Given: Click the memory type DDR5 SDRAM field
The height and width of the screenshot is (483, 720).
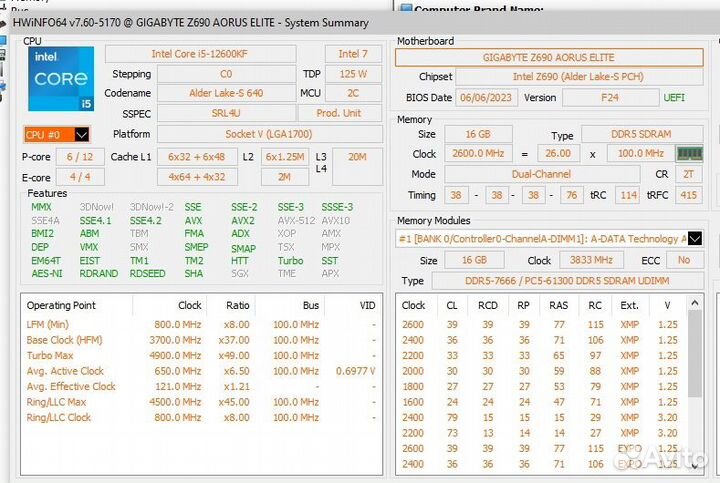Looking at the screenshot, I should (x=641, y=134).
